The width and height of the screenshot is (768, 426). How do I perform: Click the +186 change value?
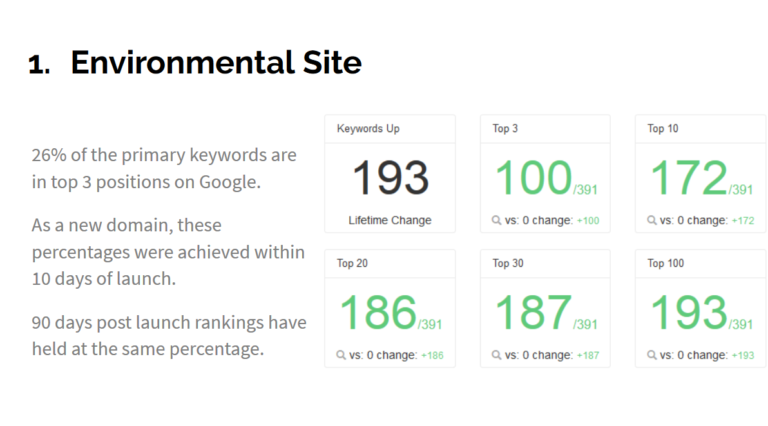[432, 356]
